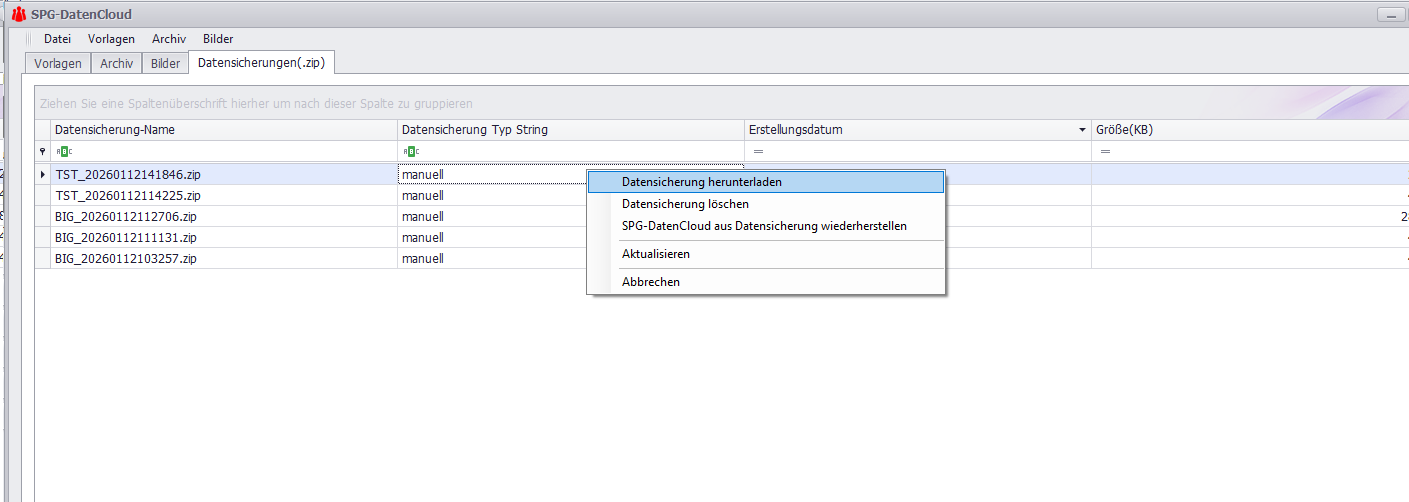Click row indicator arrow beside TST_20260112141846.zip
Viewport: 1409px width, 502px height.
(x=42, y=174)
